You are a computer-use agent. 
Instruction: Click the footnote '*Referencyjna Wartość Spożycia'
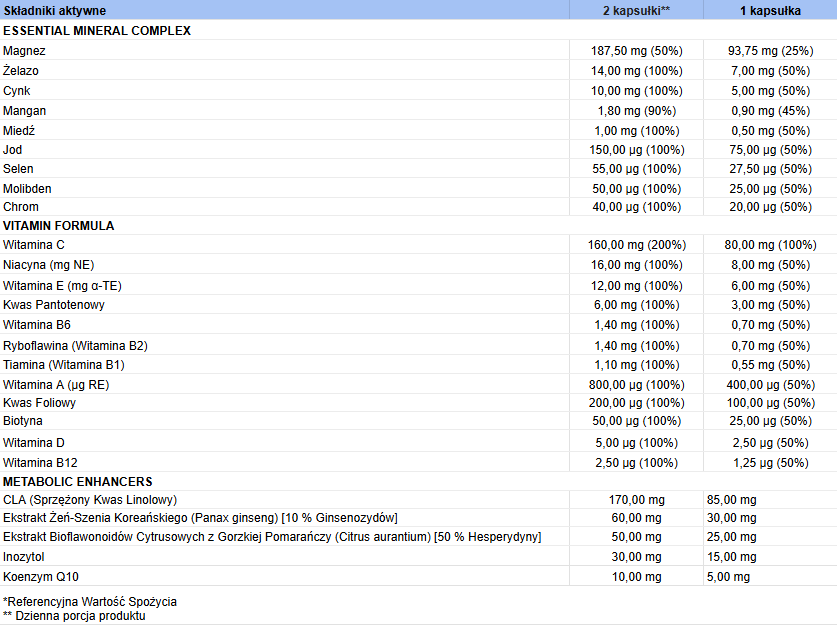(90, 602)
